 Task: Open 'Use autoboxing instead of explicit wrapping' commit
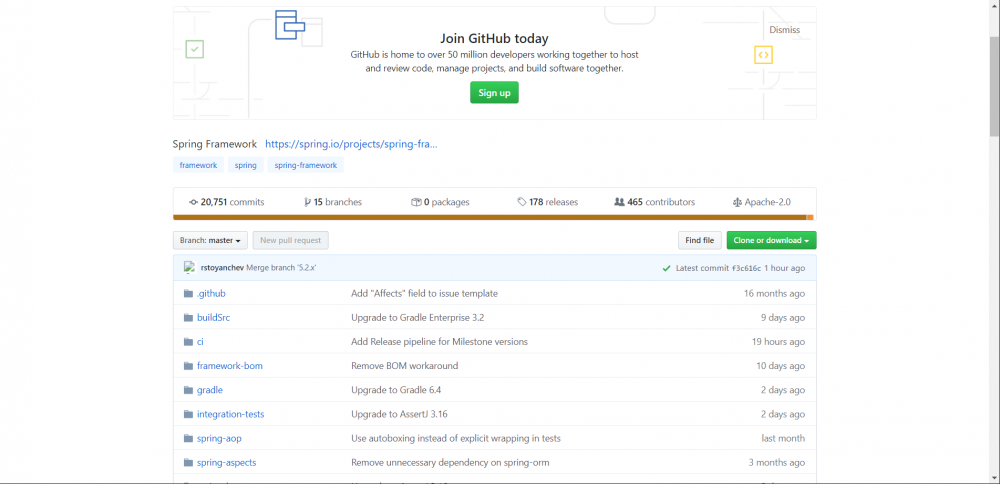pos(456,439)
